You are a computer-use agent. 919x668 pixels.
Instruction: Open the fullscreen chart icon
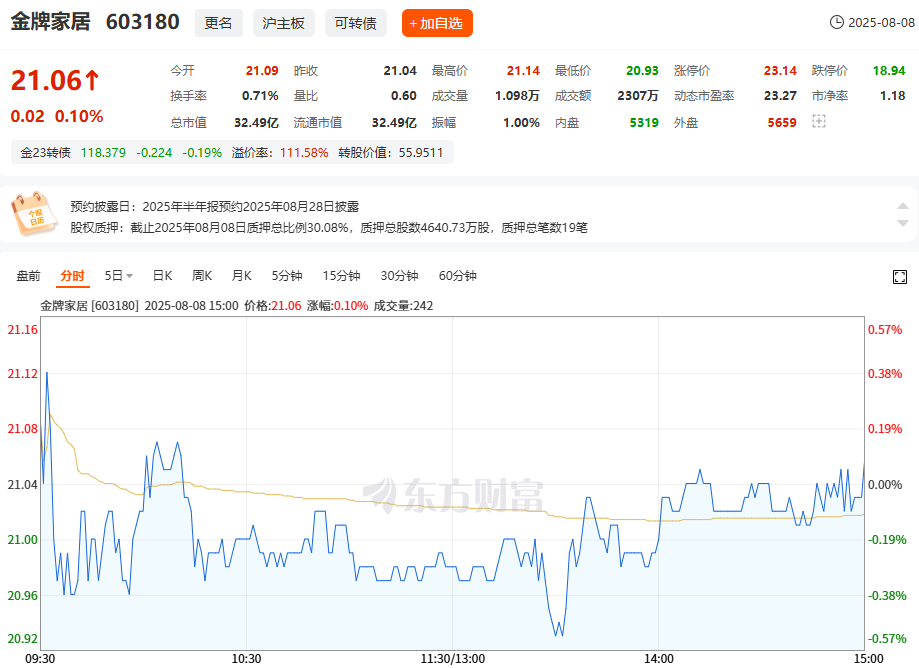click(x=900, y=277)
